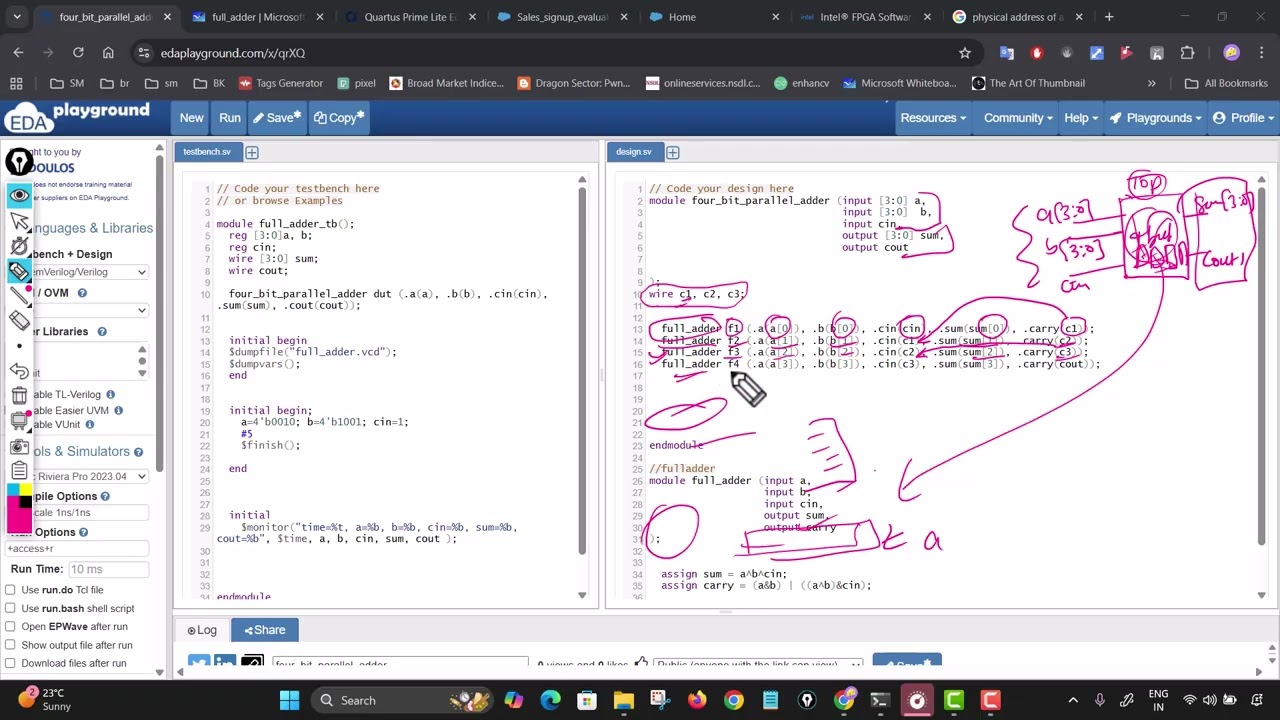Viewport: 1280px width, 720px height.
Task: Switch to the design.sv tab
Action: (x=633, y=152)
